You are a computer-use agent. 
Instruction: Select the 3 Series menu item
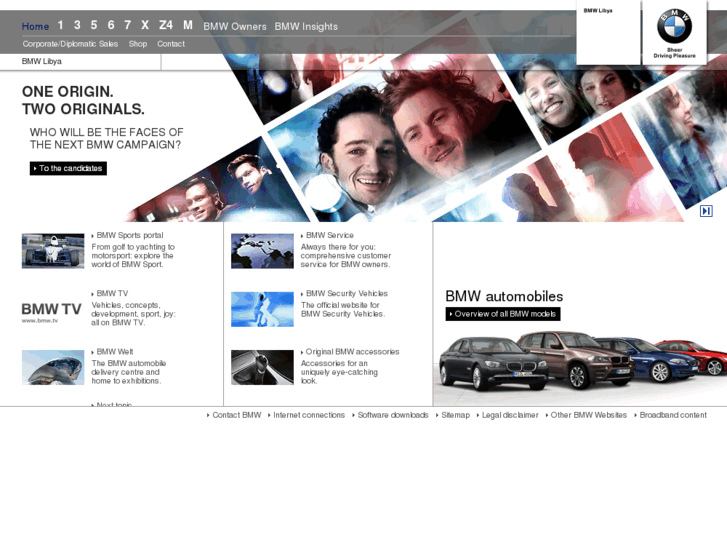point(77,25)
